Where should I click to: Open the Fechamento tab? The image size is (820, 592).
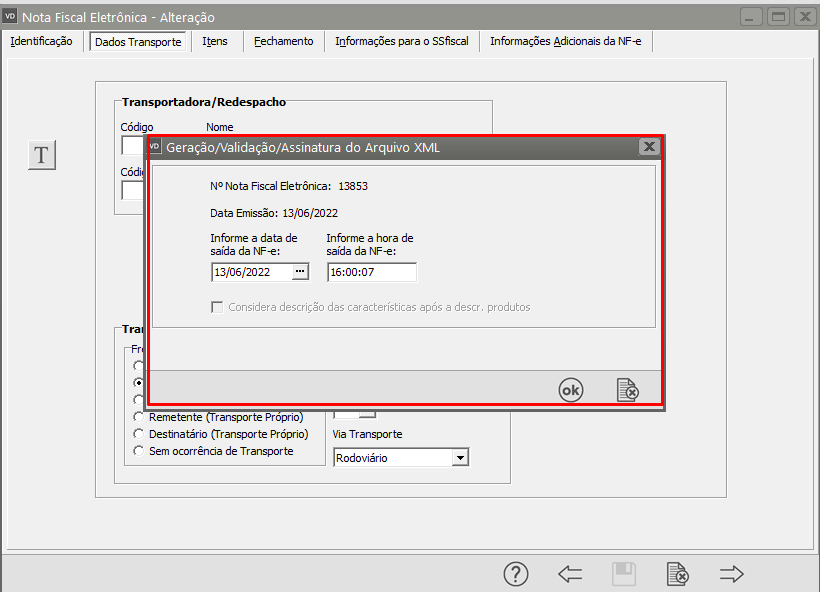(283, 41)
